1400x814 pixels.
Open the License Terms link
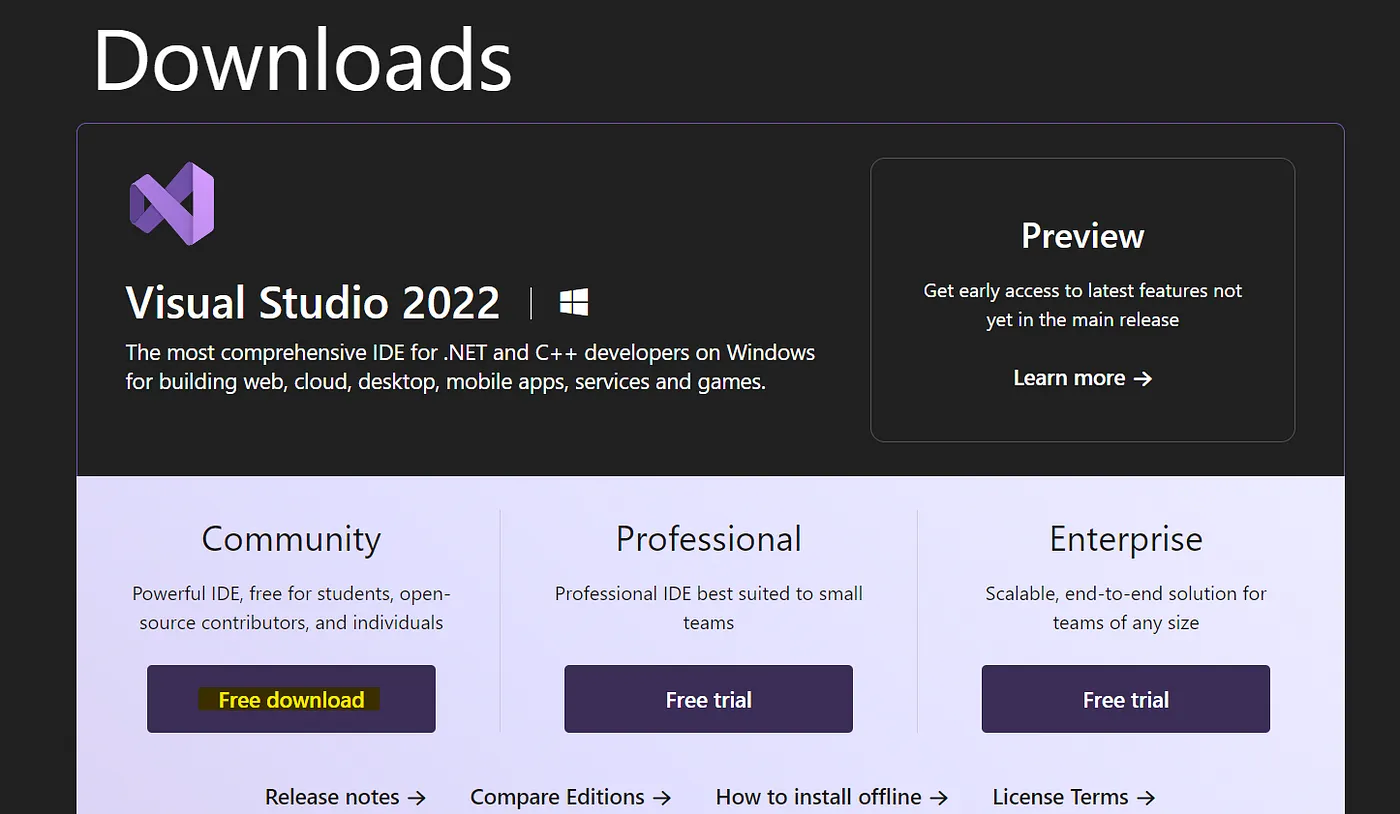point(1074,797)
